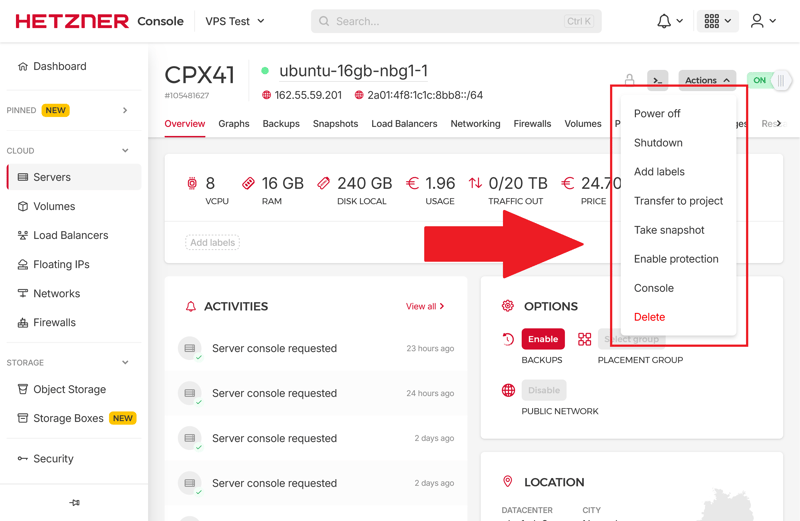Viewport: 800px width, 521px height.
Task: Toggle the server power ON switch
Action: (x=768, y=80)
